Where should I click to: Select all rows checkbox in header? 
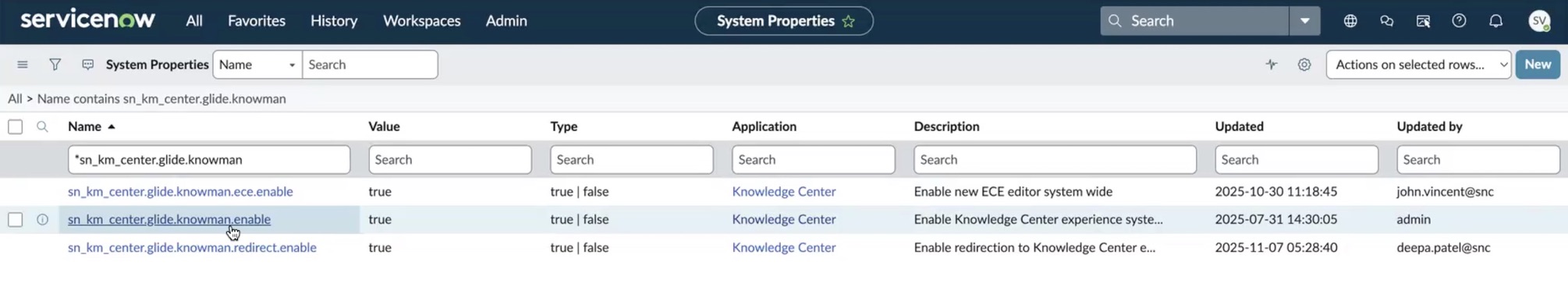coord(15,126)
